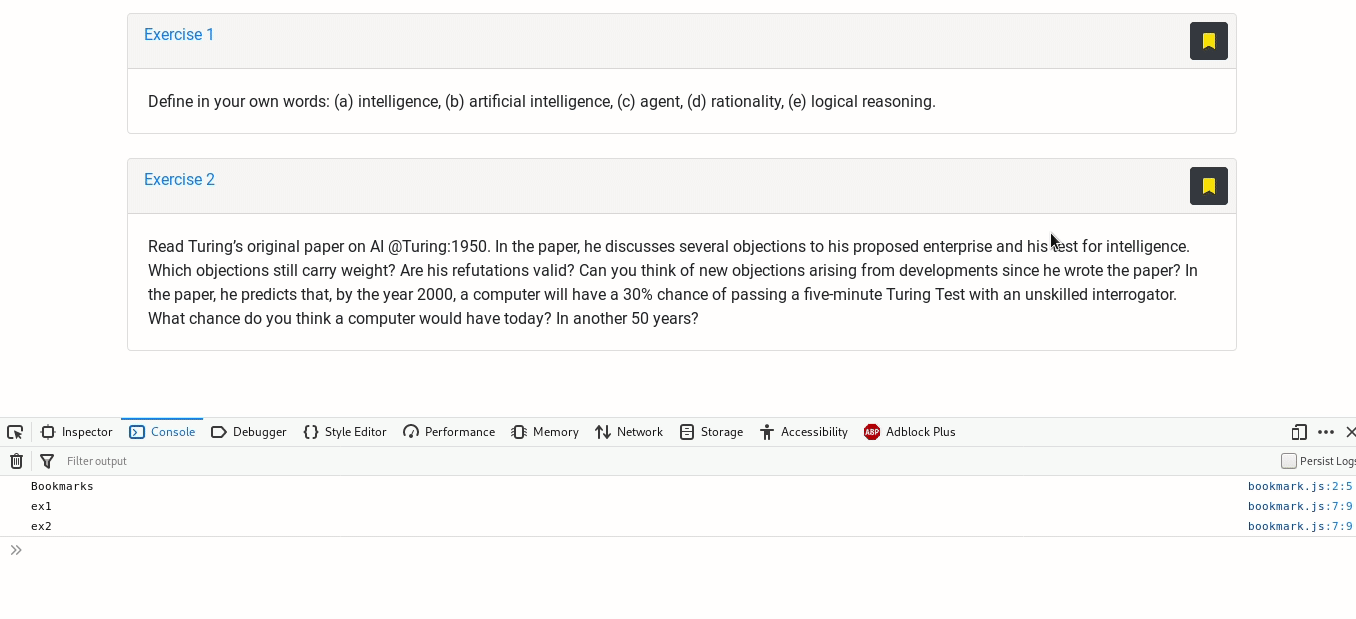Switch to the Network tab
1356x619 pixels.
[628, 432]
